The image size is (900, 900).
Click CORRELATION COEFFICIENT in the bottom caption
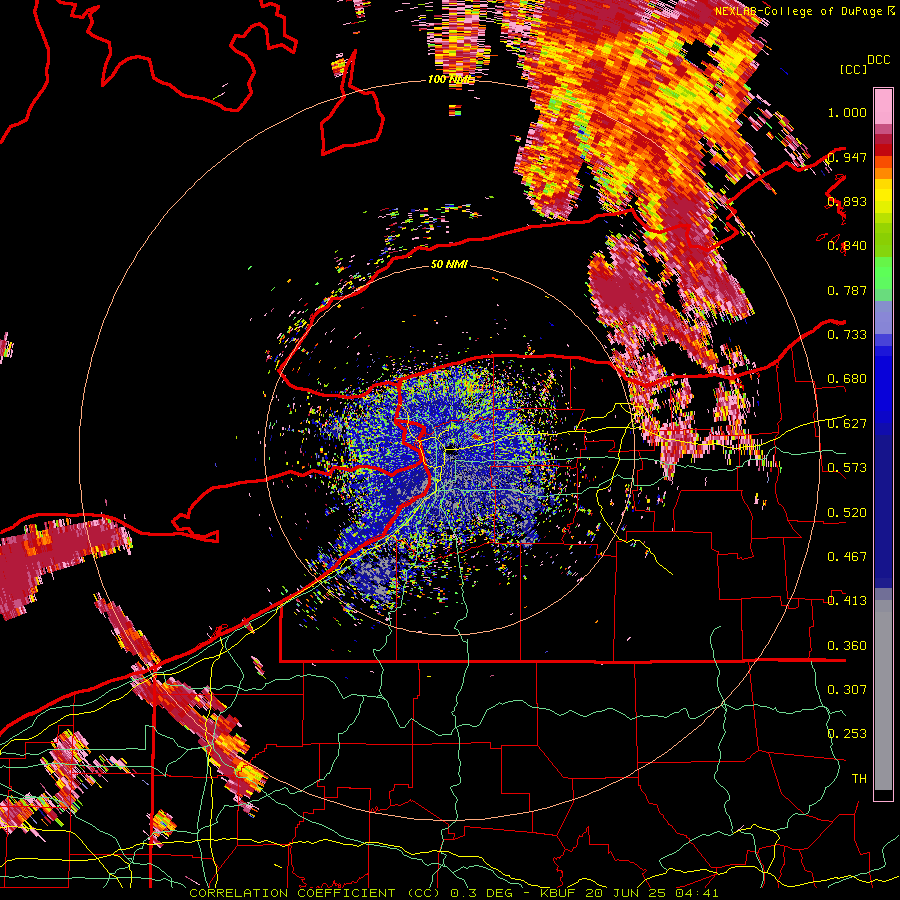click(292, 893)
